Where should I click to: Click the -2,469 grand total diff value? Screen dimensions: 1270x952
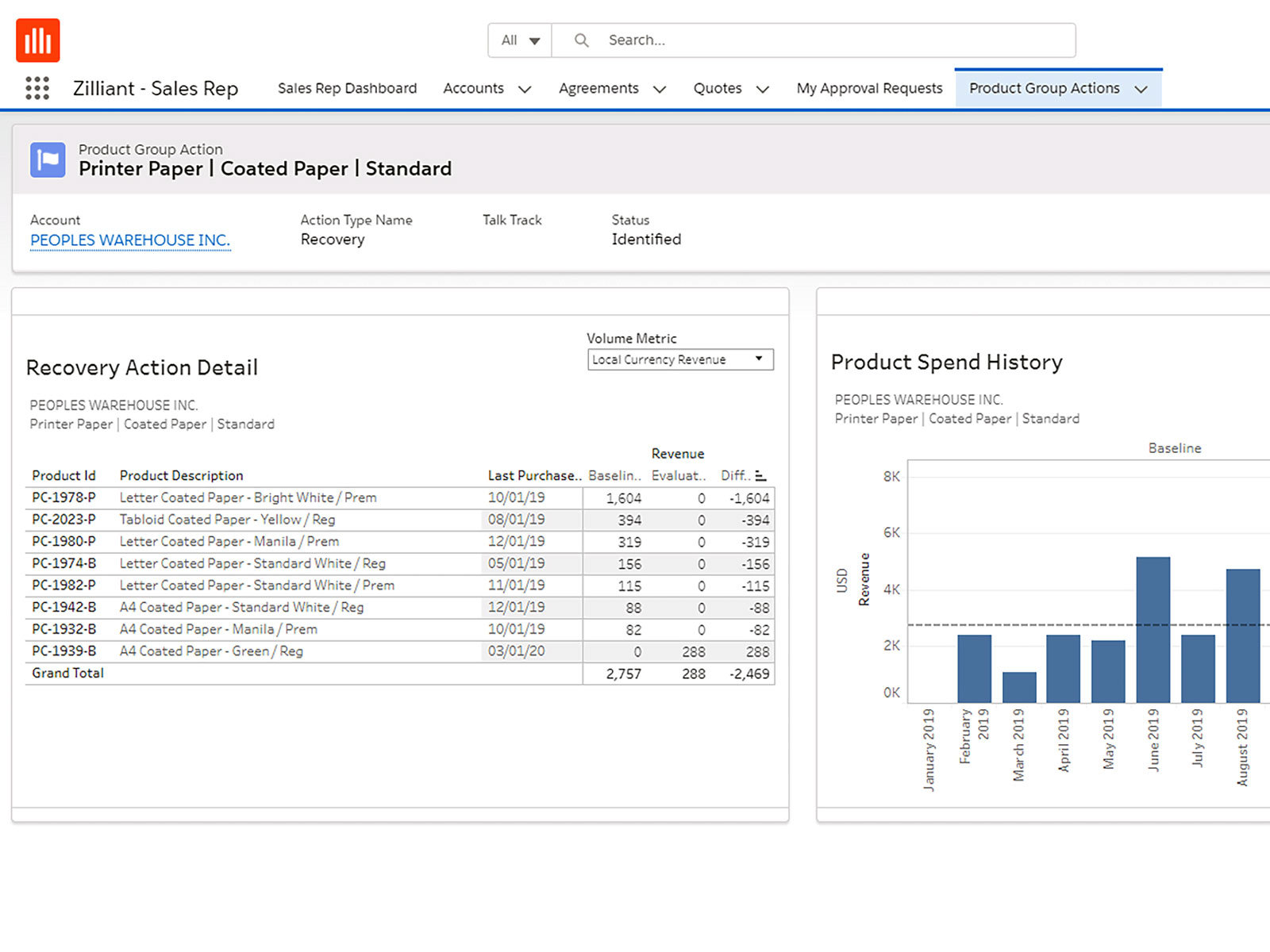(x=749, y=674)
